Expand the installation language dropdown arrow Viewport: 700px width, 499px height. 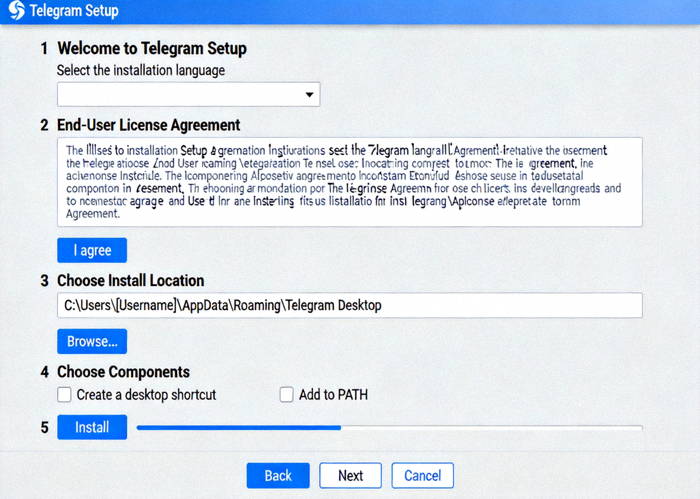tap(308, 95)
